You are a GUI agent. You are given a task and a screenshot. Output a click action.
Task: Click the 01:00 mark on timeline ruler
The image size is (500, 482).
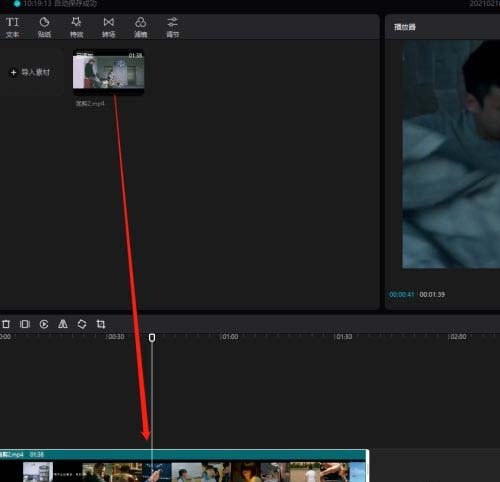(230, 337)
